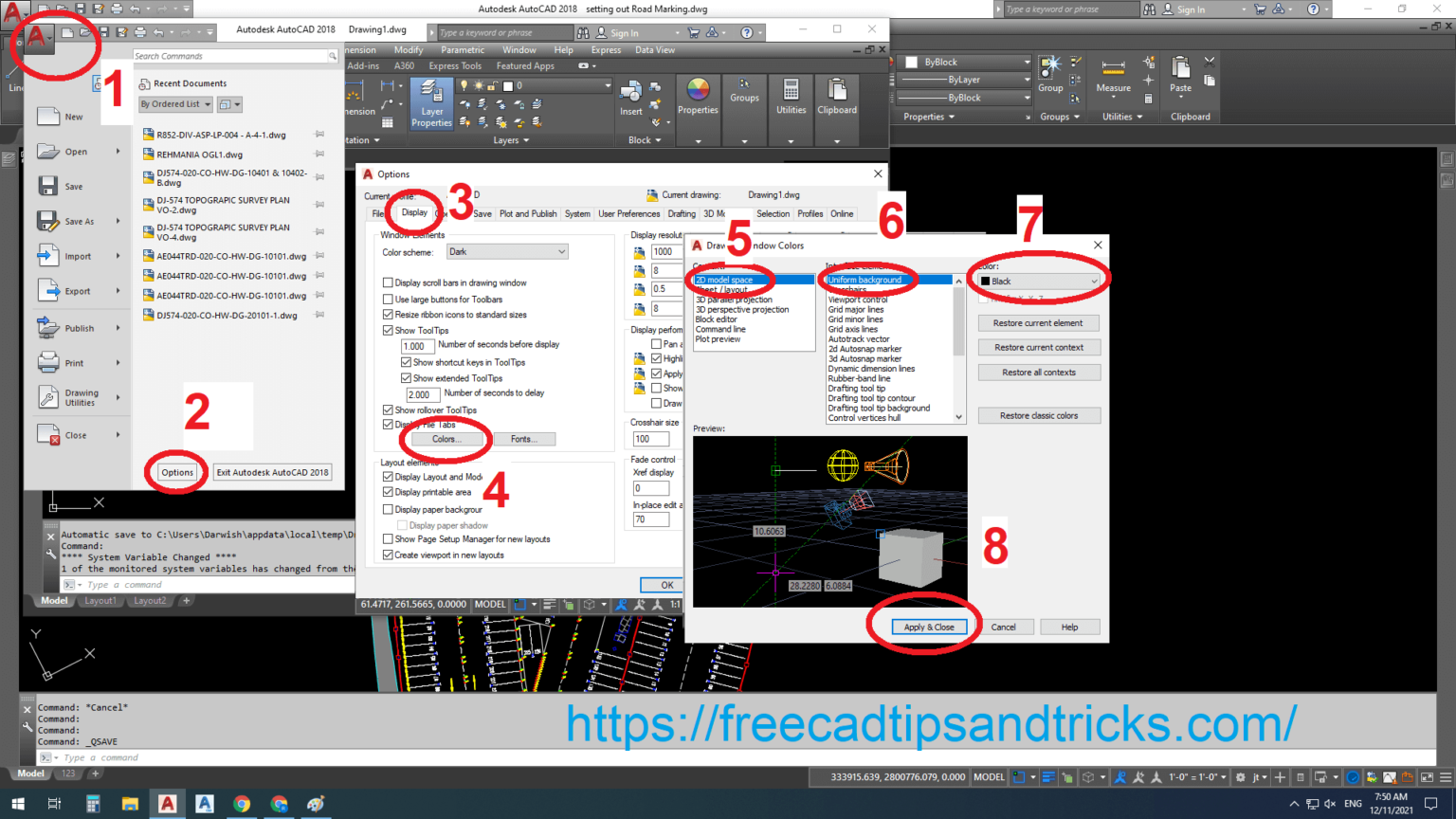Viewport: 1456px width, 819px height.
Task: Open the Black interface color swatch dropdown
Action: tap(1039, 280)
